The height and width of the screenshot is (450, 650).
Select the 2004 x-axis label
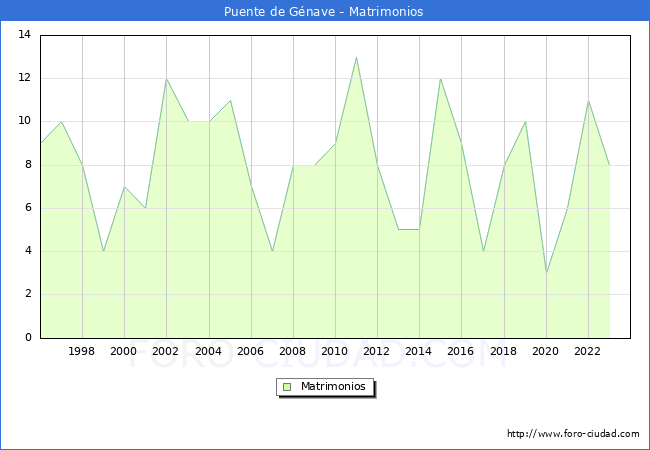208,351
